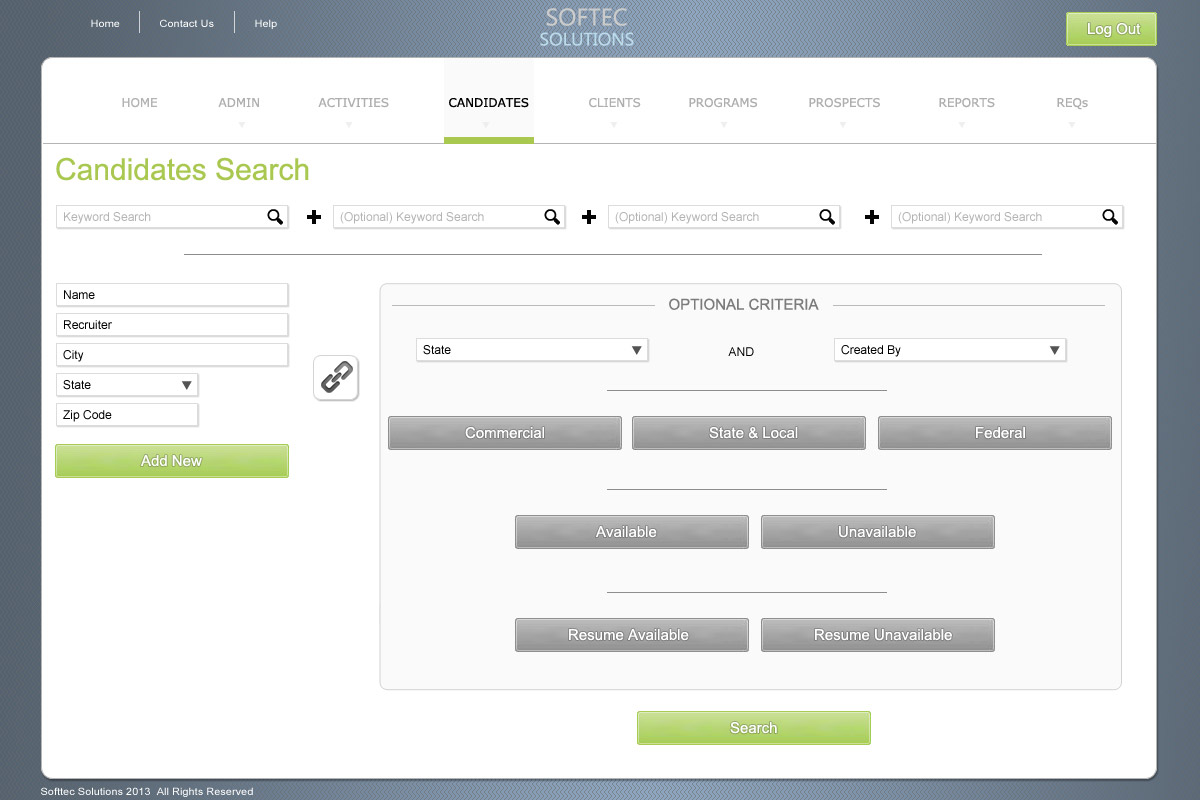Expand the State dropdown in Optional Criteria
Screen dimensions: 1200x800
click(x=532, y=350)
